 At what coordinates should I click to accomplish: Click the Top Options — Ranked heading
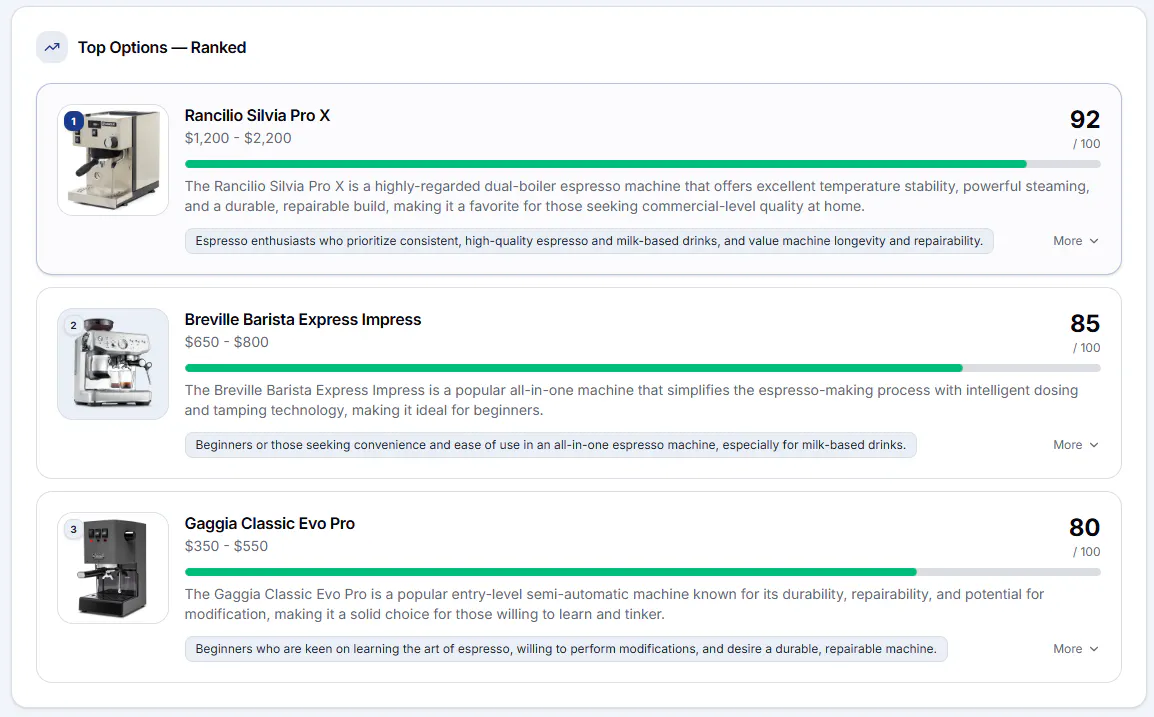(x=162, y=47)
